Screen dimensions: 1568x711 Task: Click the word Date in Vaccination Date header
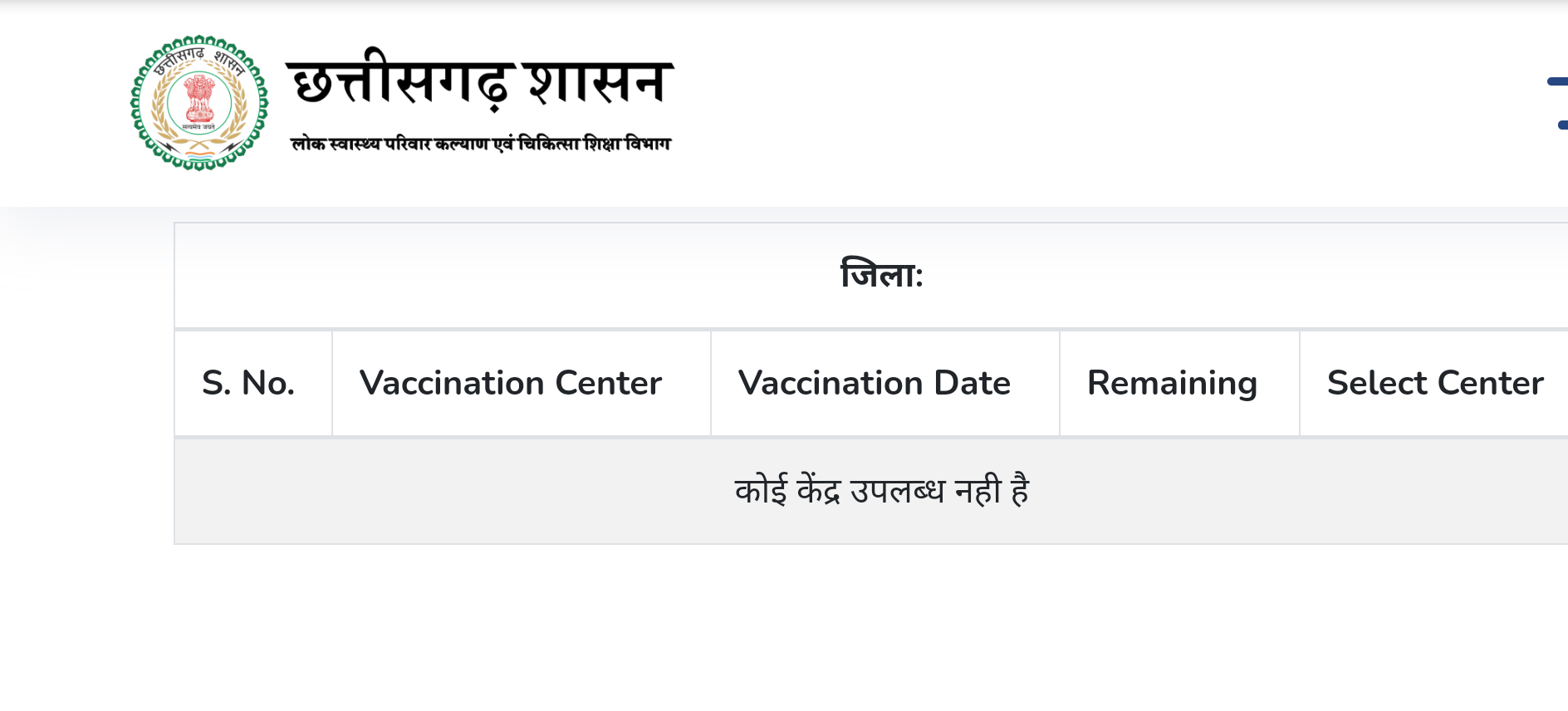point(973,383)
